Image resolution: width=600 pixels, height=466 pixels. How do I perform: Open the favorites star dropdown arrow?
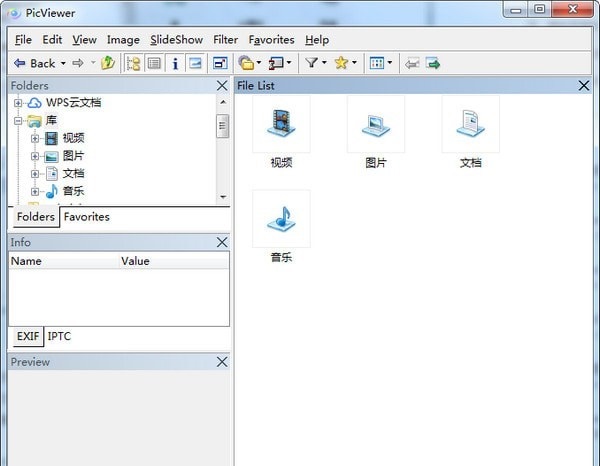point(354,62)
